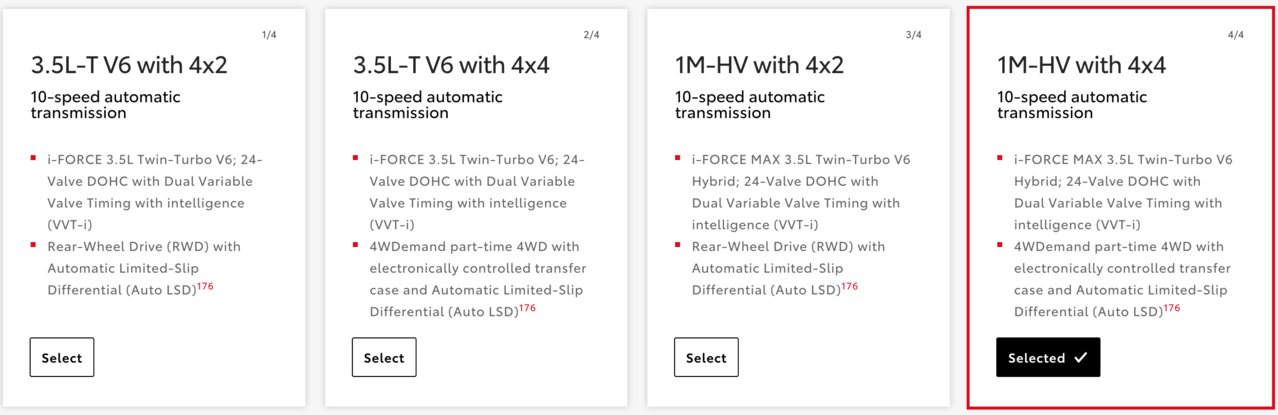Click the 1/4 card counter
The width and height of the screenshot is (1278, 415).
(269, 35)
